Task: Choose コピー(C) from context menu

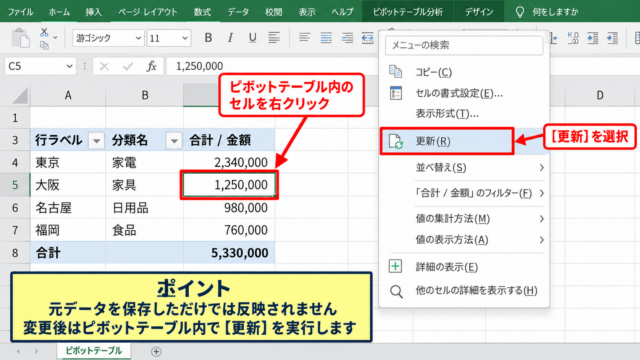Action: (433, 72)
